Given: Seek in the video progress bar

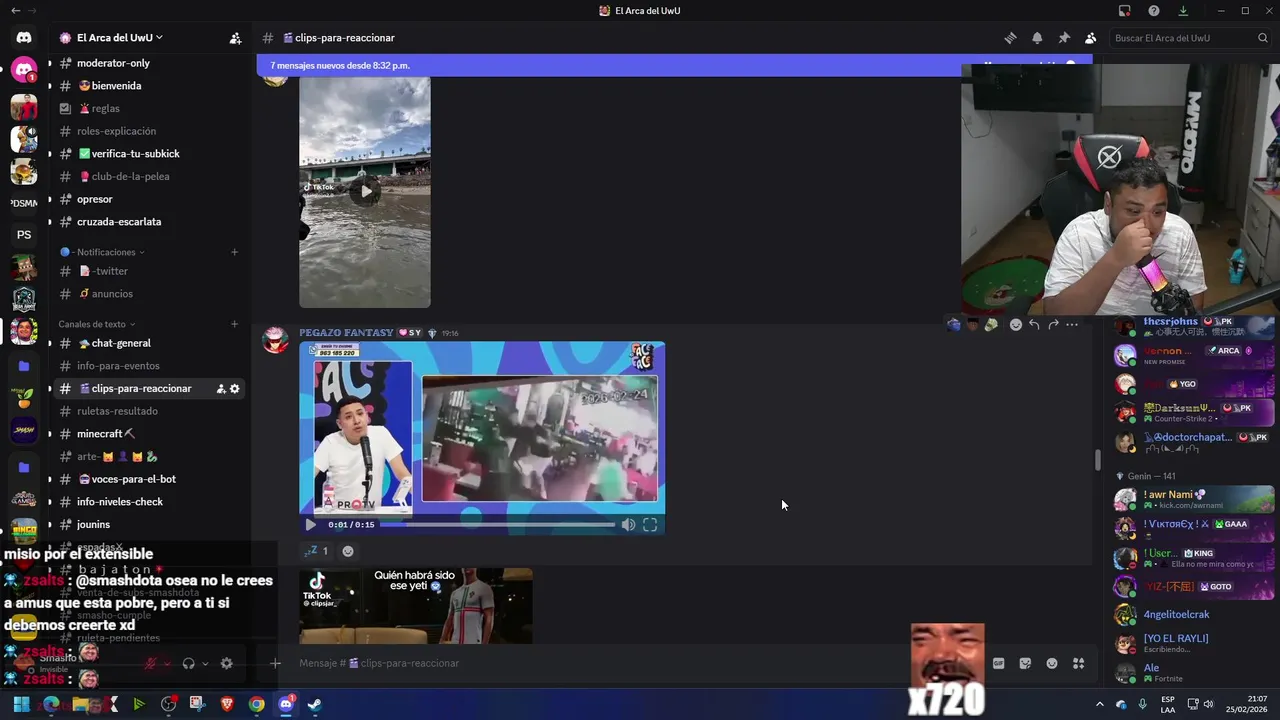Looking at the screenshot, I should tap(497, 525).
